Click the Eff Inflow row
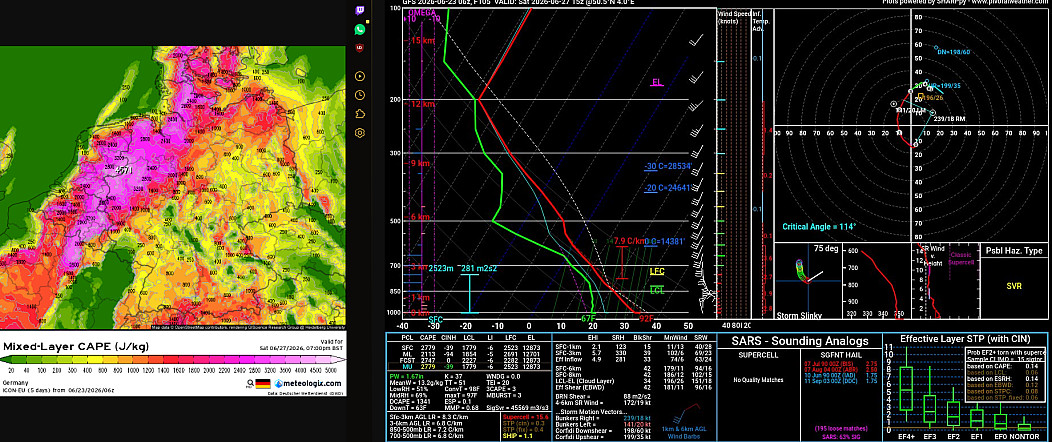1052x442 pixels. pos(631,360)
